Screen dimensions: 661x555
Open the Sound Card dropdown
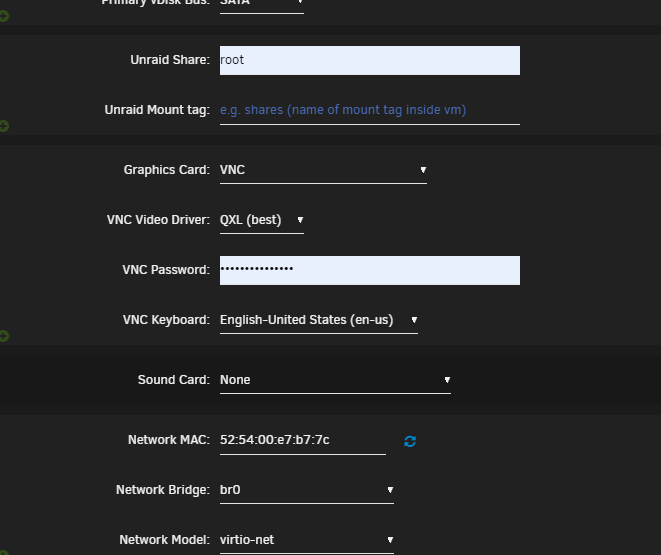coord(335,381)
